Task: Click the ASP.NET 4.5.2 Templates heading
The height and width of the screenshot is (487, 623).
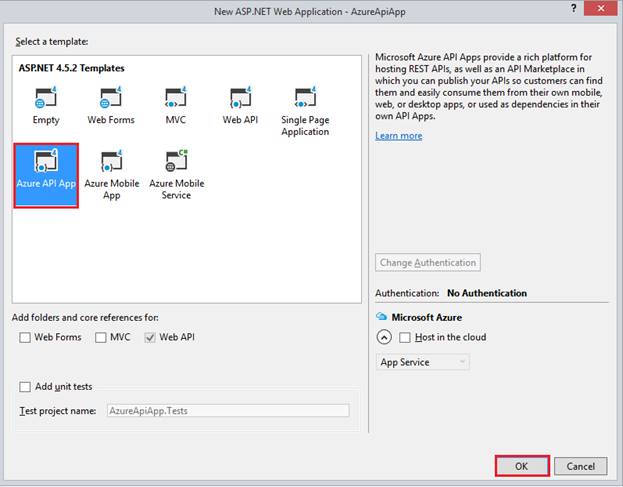Action: coord(72,68)
